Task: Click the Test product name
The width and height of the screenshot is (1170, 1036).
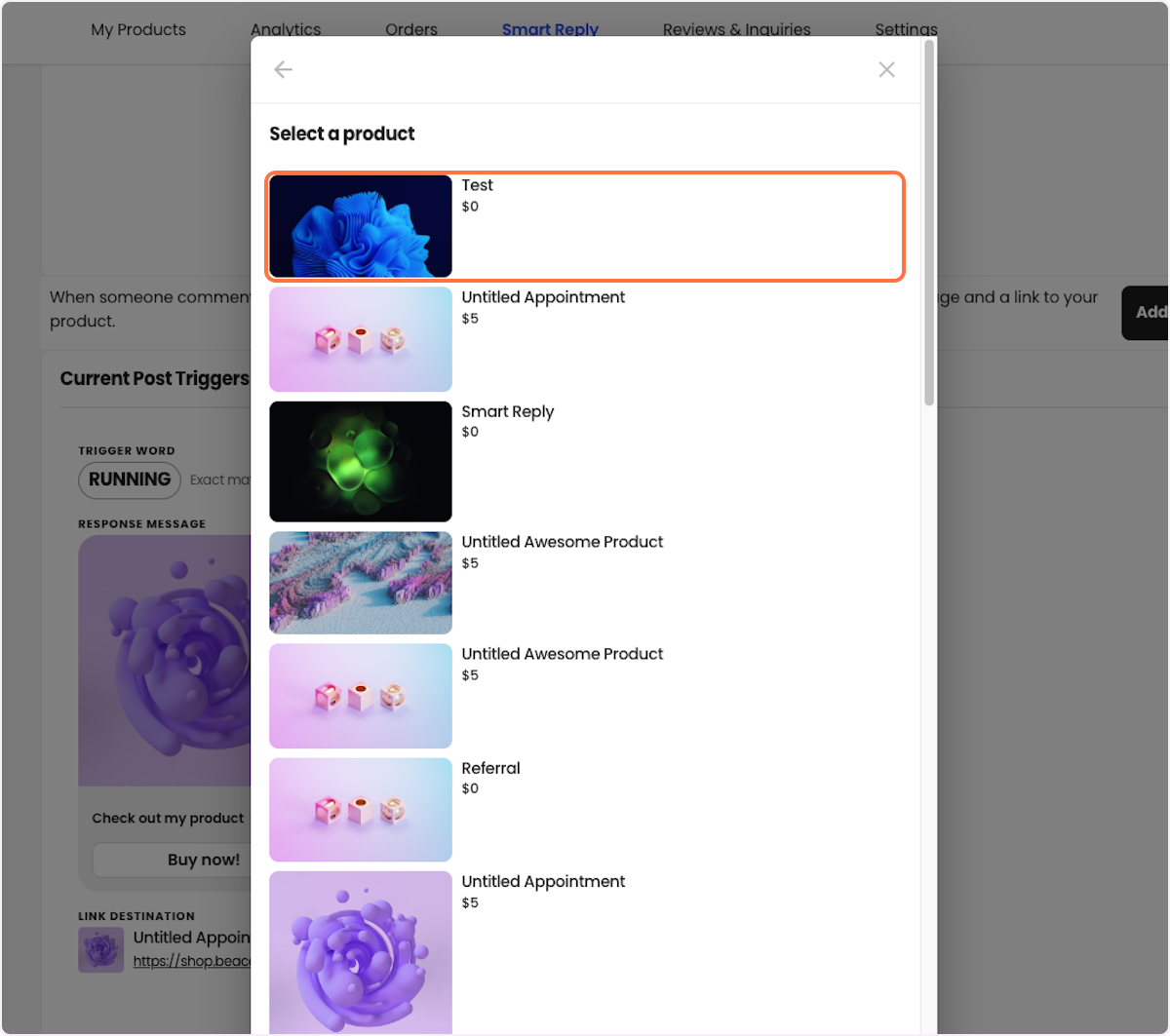Action: click(478, 185)
